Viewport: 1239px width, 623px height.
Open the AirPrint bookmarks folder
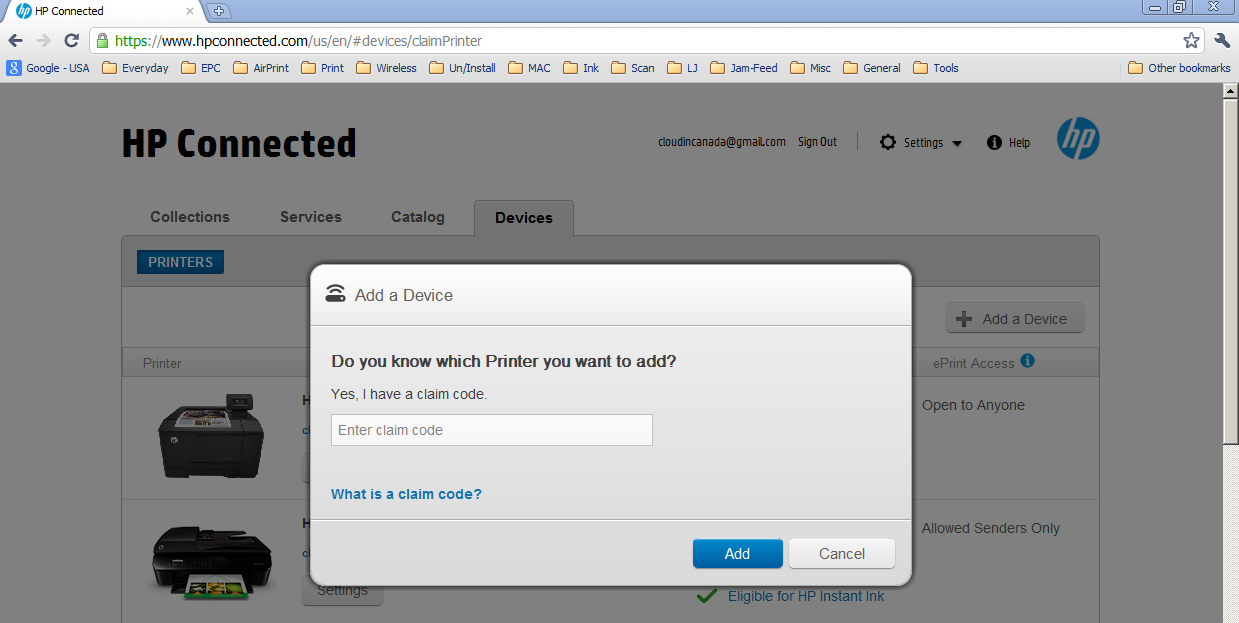click(x=261, y=68)
